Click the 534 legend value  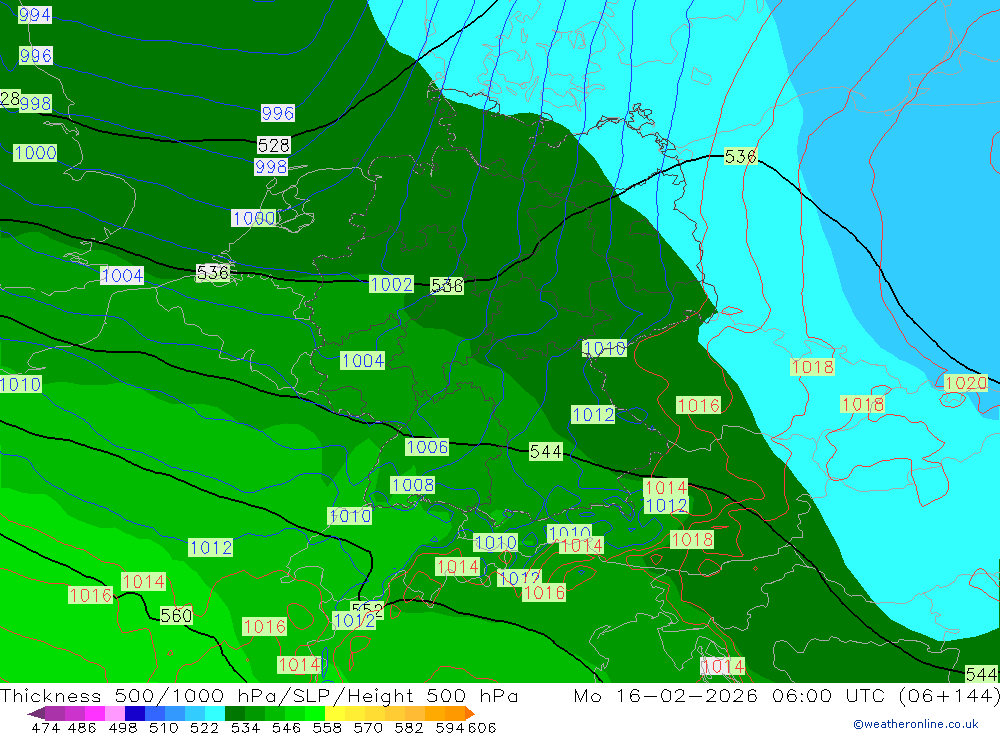click(245, 727)
